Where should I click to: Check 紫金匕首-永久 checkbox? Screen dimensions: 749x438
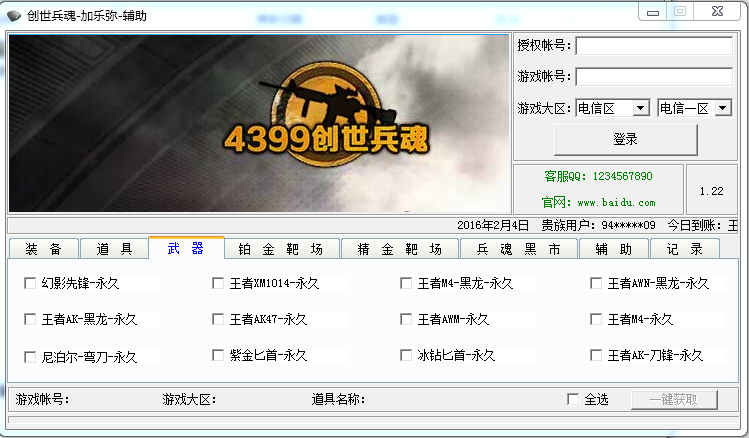point(218,355)
